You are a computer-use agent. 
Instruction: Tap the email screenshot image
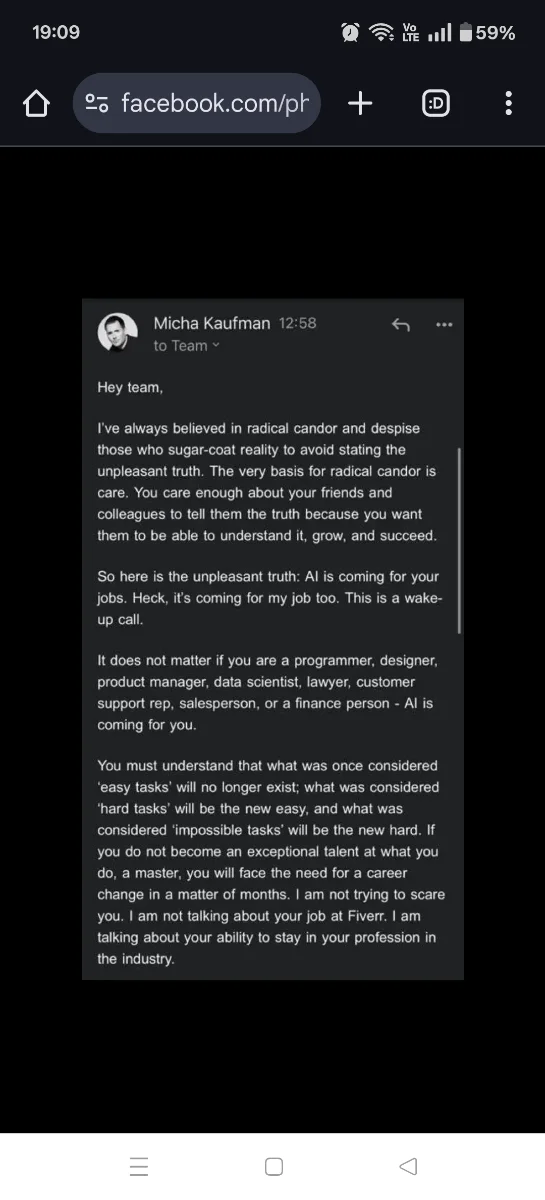coord(273,639)
